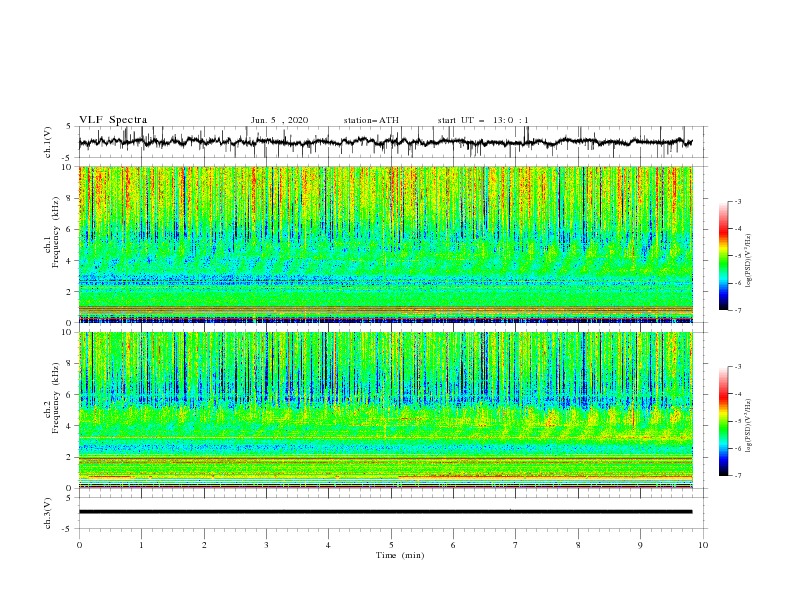Click time axis tick label "3"
The image size is (792, 612).
pyautogui.click(x=266, y=545)
